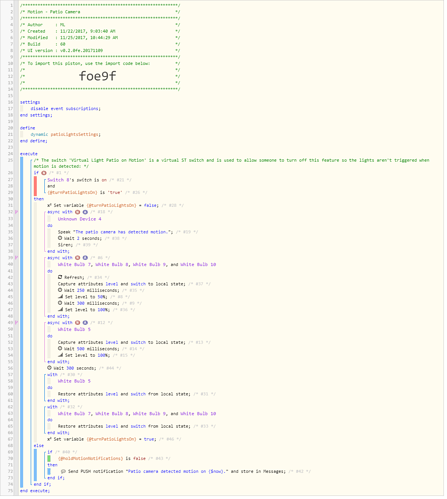Click the red condition bar beside lines 27-29

click(35, 187)
